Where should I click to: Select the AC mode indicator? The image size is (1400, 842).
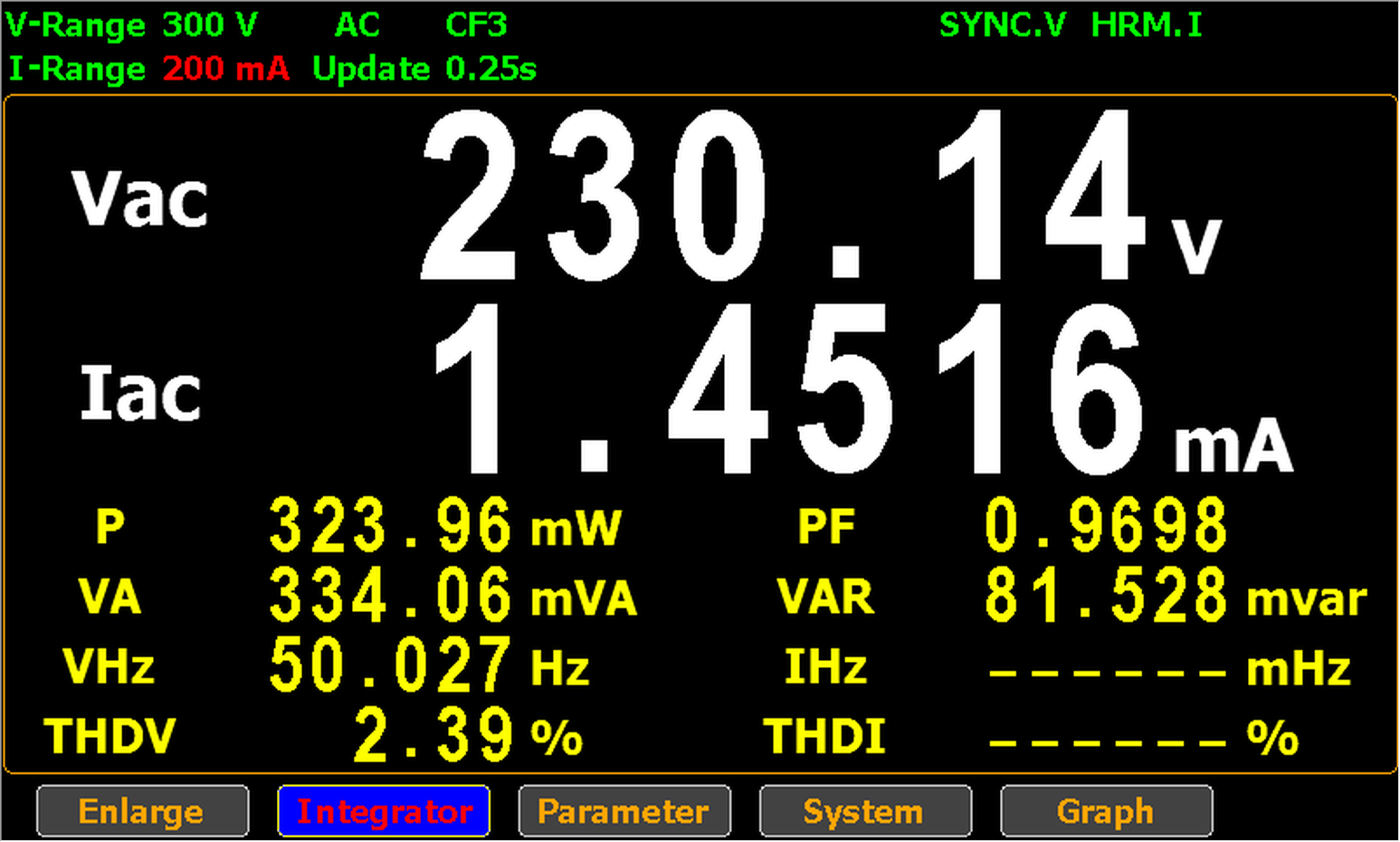click(x=357, y=24)
